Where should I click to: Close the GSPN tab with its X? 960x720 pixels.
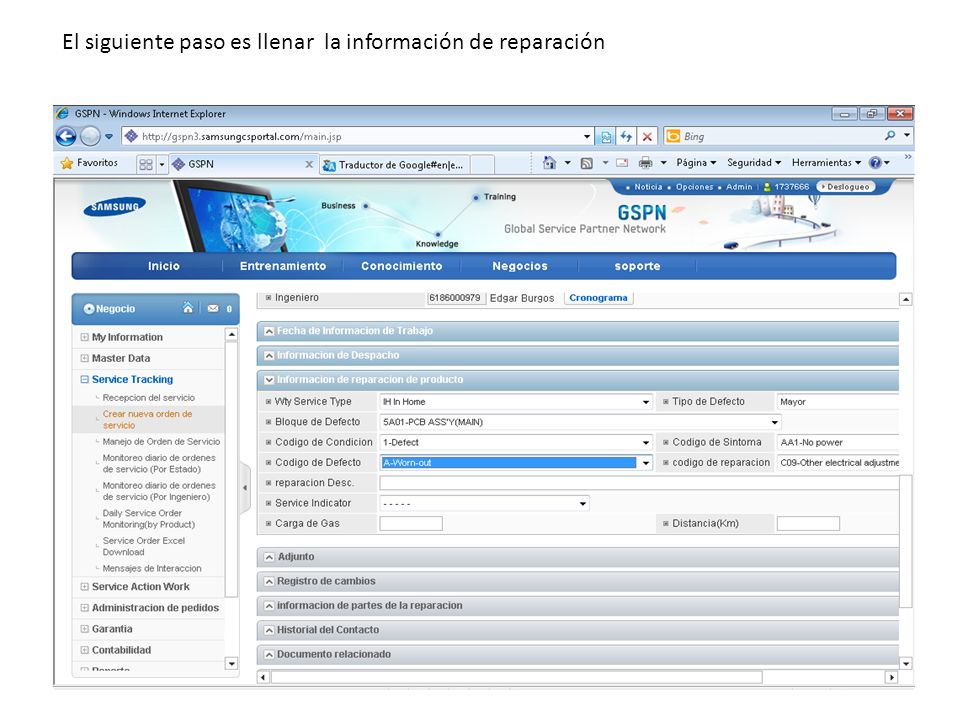309,164
